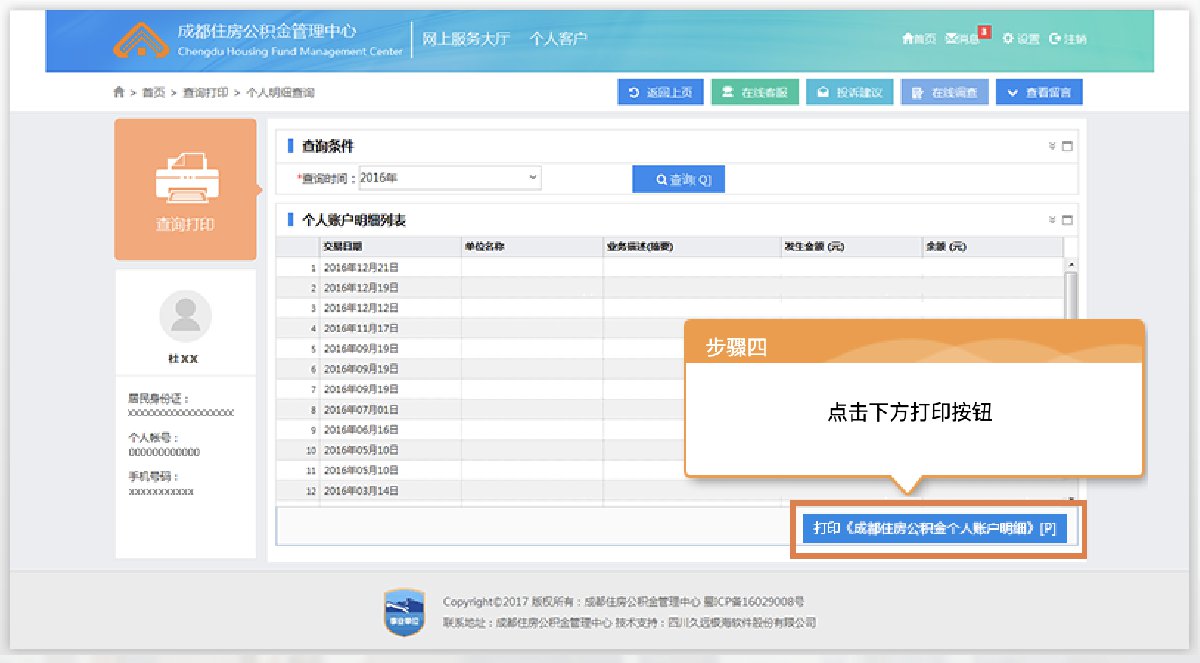Collapse the 查询条件 section chevron
Viewport: 1200px width, 663px height.
[1052, 146]
